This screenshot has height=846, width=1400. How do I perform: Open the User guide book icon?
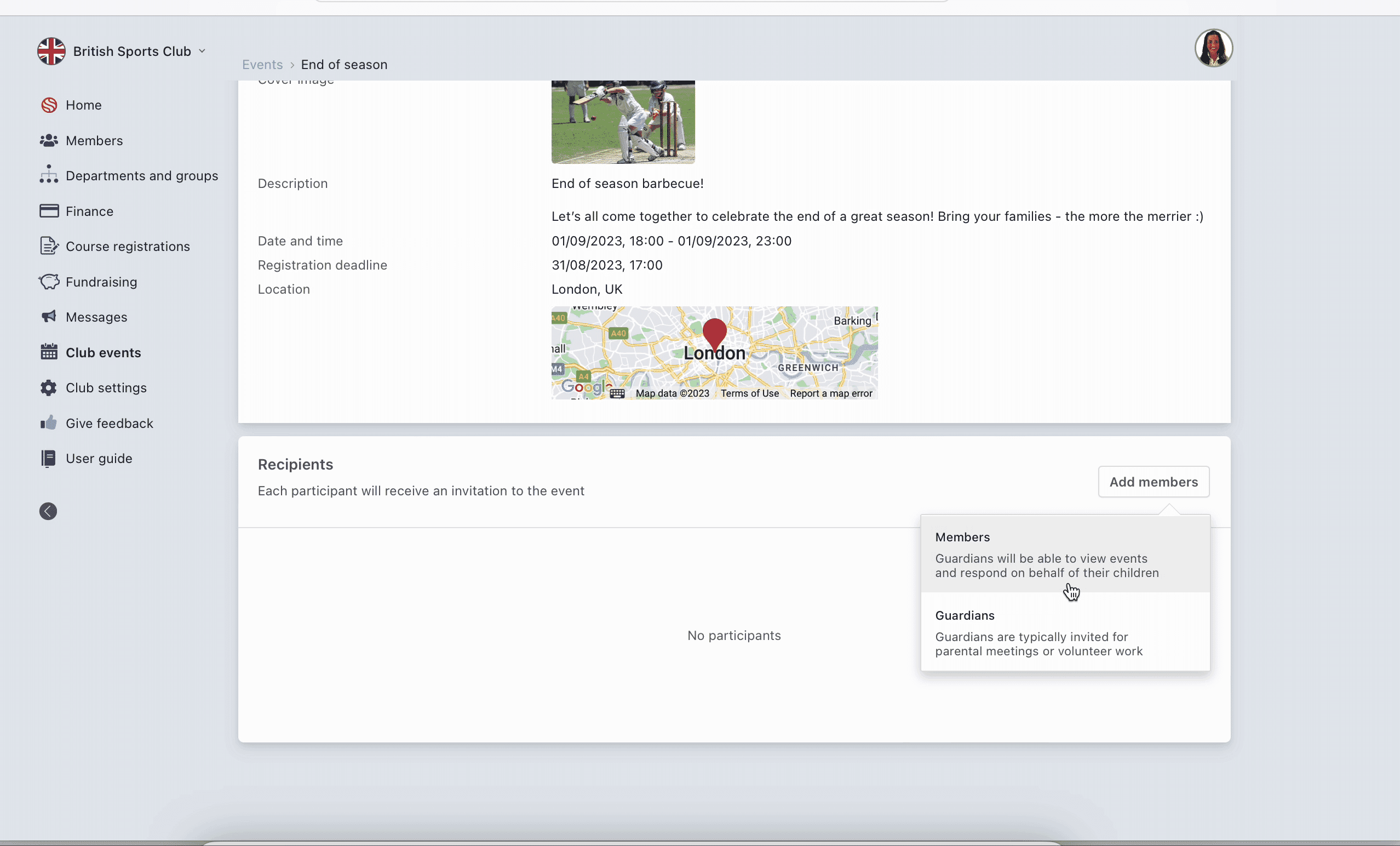(49, 458)
